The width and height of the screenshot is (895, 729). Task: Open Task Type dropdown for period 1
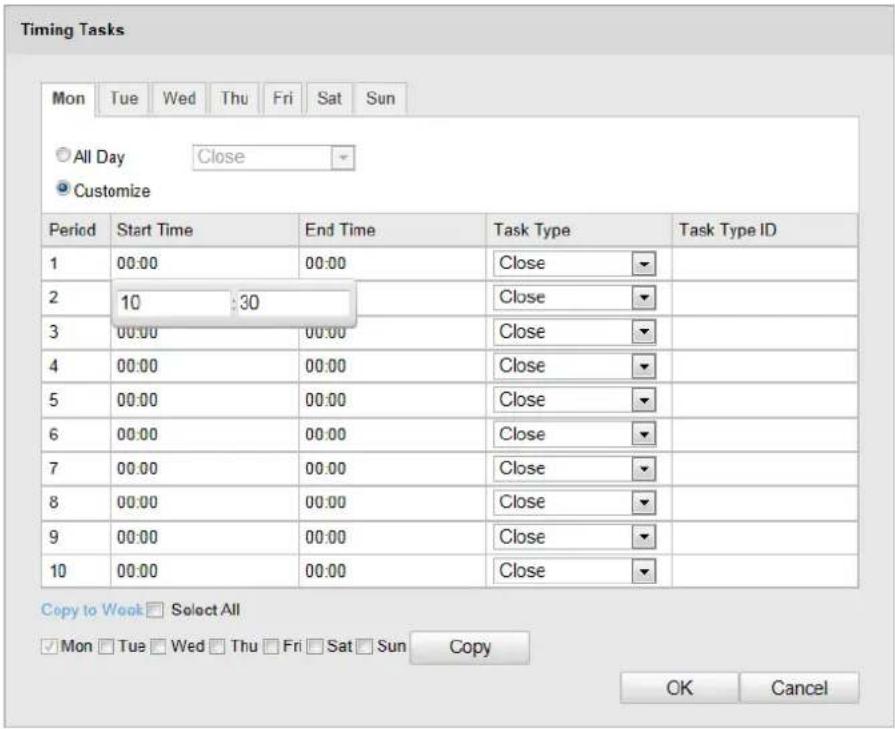pyautogui.click(x=574, y=264)
